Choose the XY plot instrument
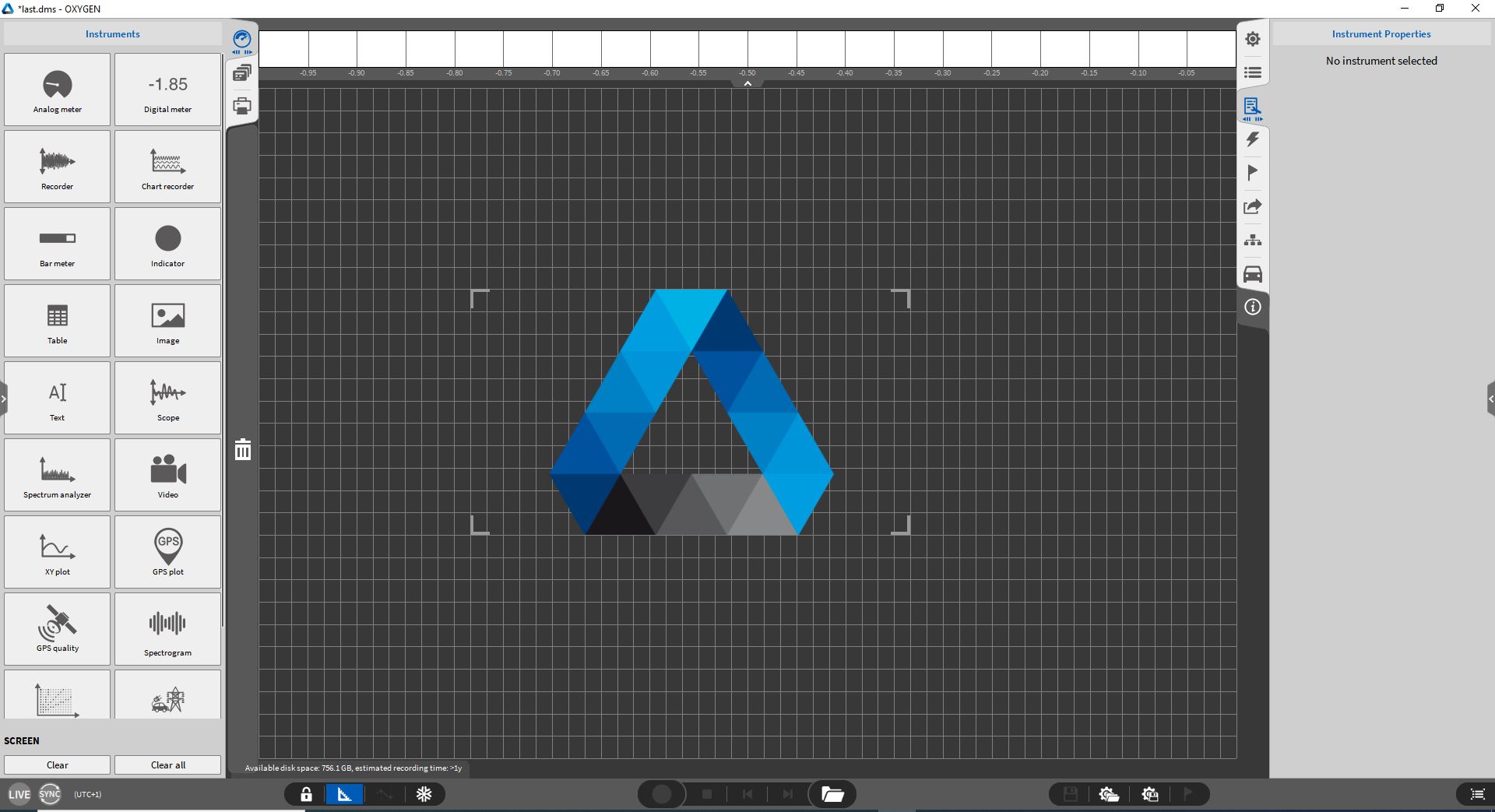Image resolution: width=1495 pixels, height=812 pixels. tap(58, 552)
